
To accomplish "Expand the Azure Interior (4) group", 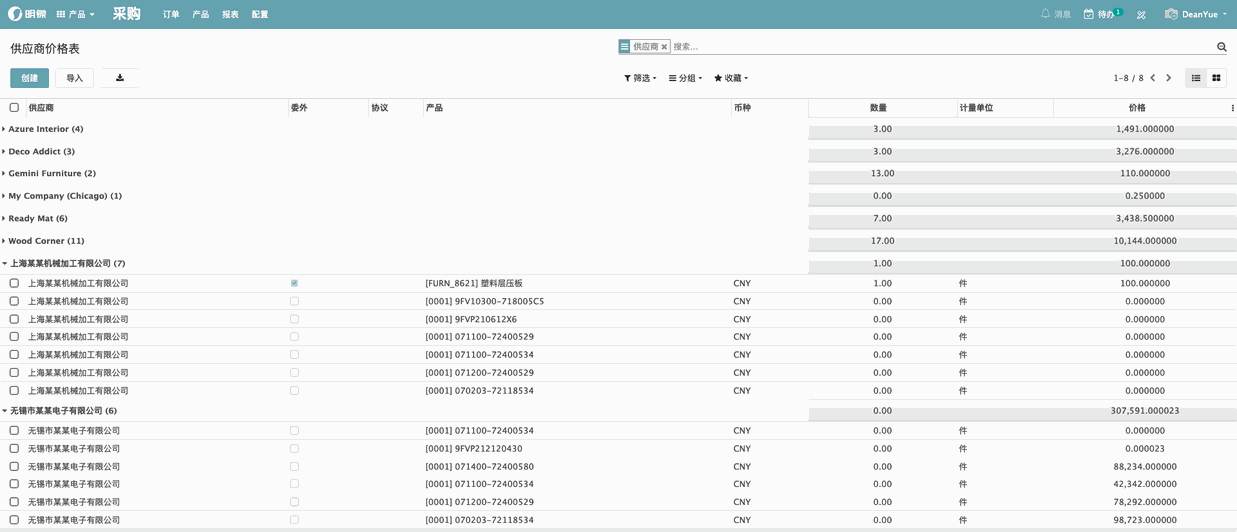I will point(45,129).
